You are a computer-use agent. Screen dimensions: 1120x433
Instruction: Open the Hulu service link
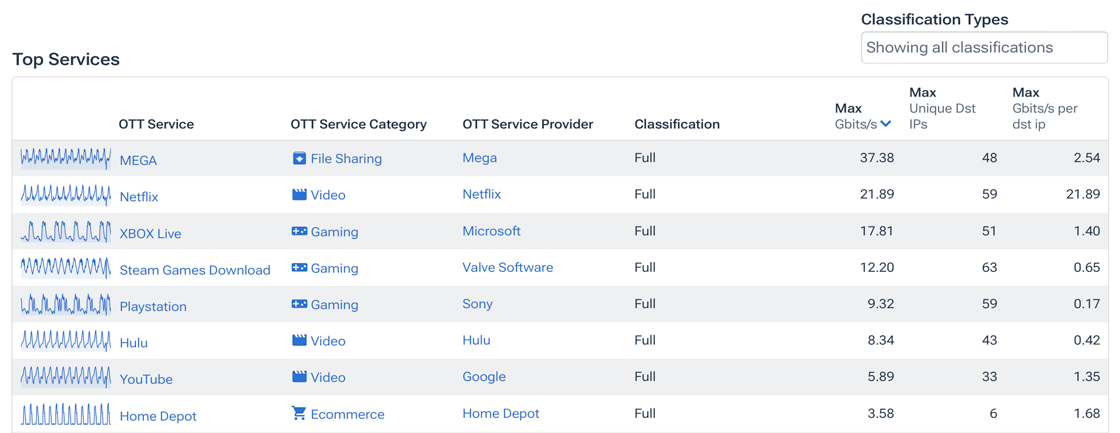coord(134,343)
